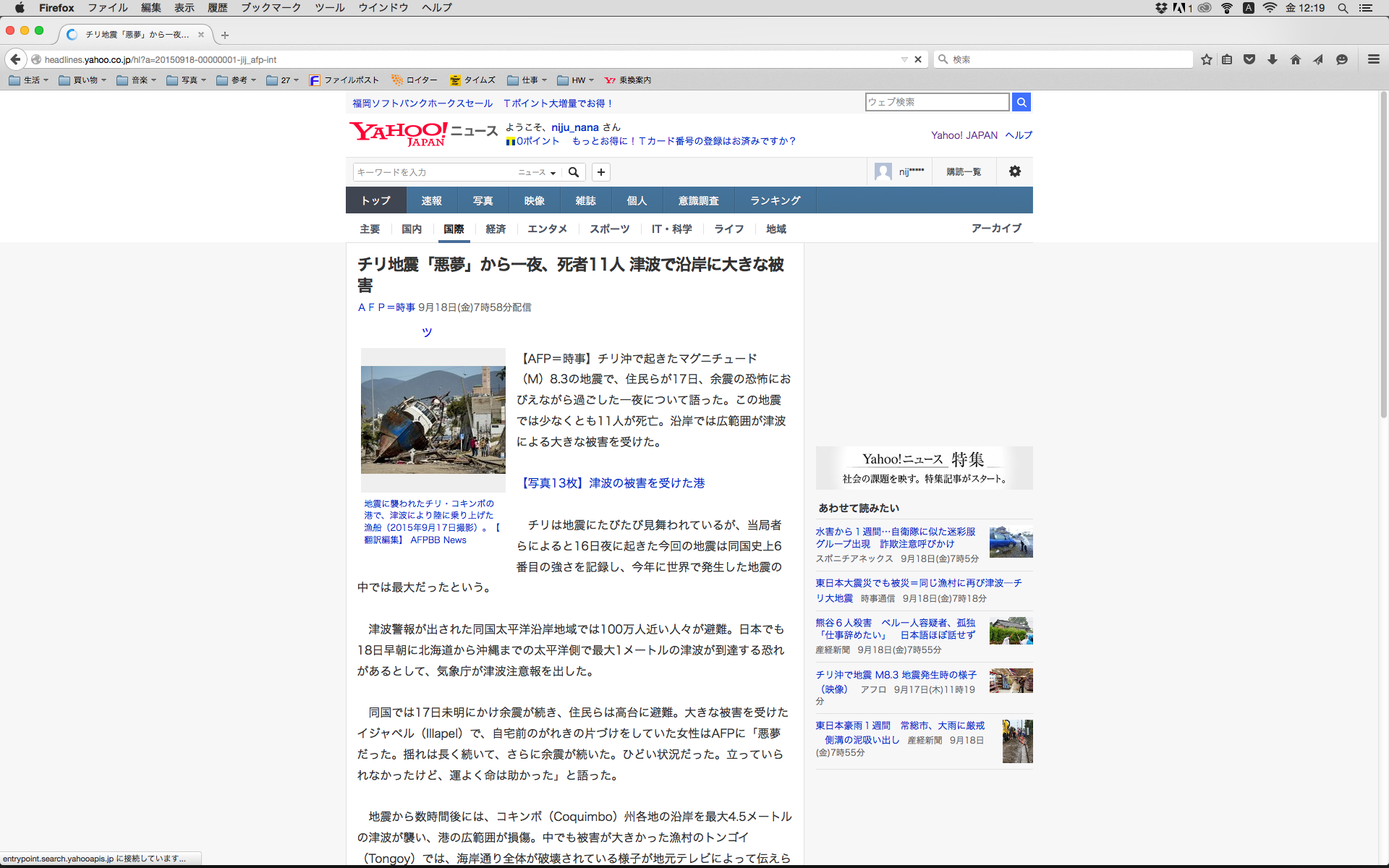Open the 写真13枚 tsunami photos link
This screenshot has width=1389, height=868.
(611, 483)
